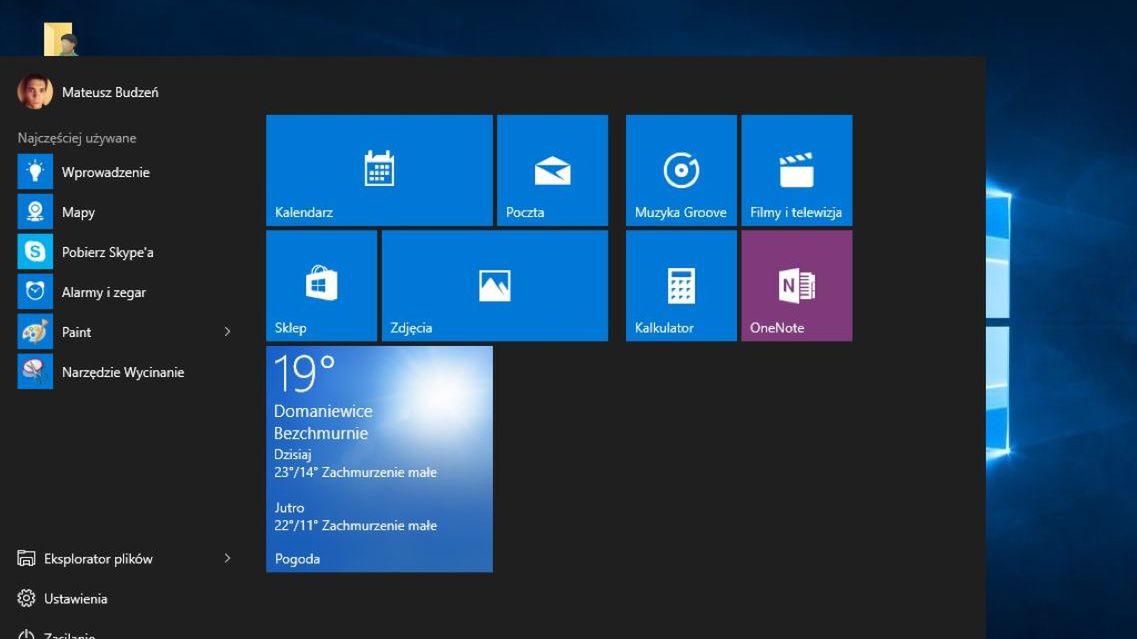Click the Zasilanie power icon
Screen dimensions: 1137x639
[x=26, y=635]
